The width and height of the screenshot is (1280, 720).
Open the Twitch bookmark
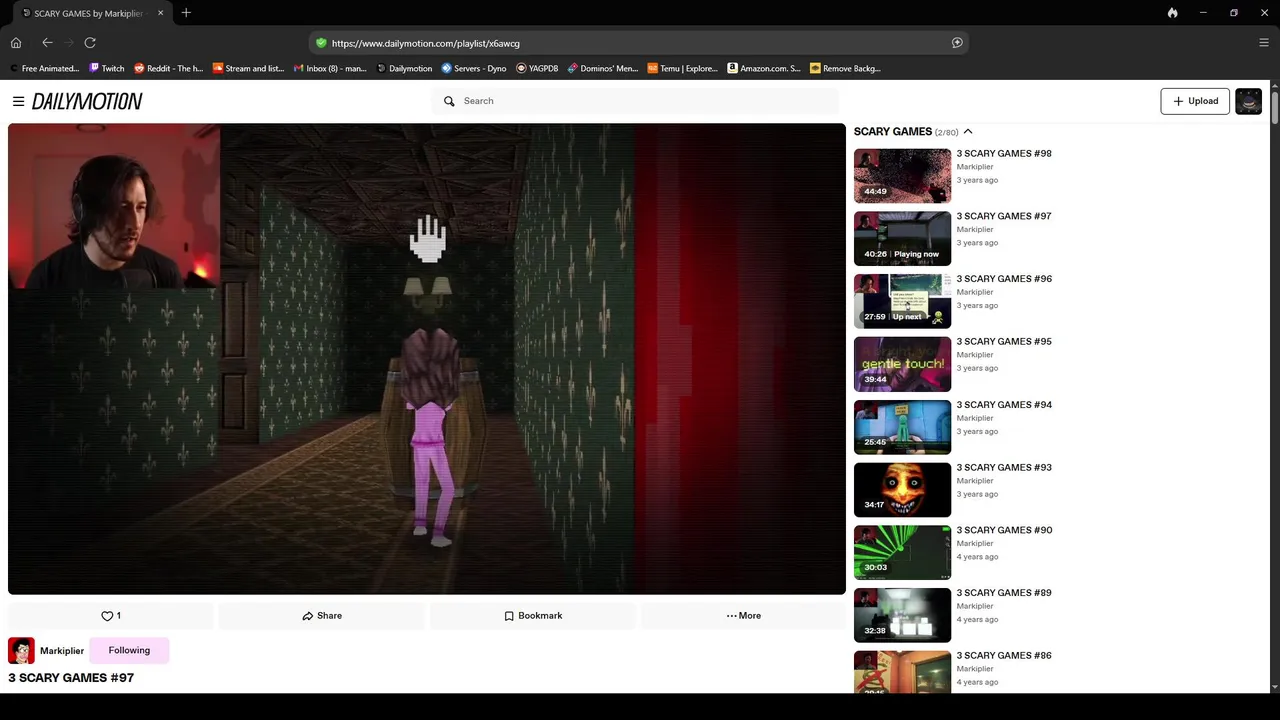click(107, 69)
